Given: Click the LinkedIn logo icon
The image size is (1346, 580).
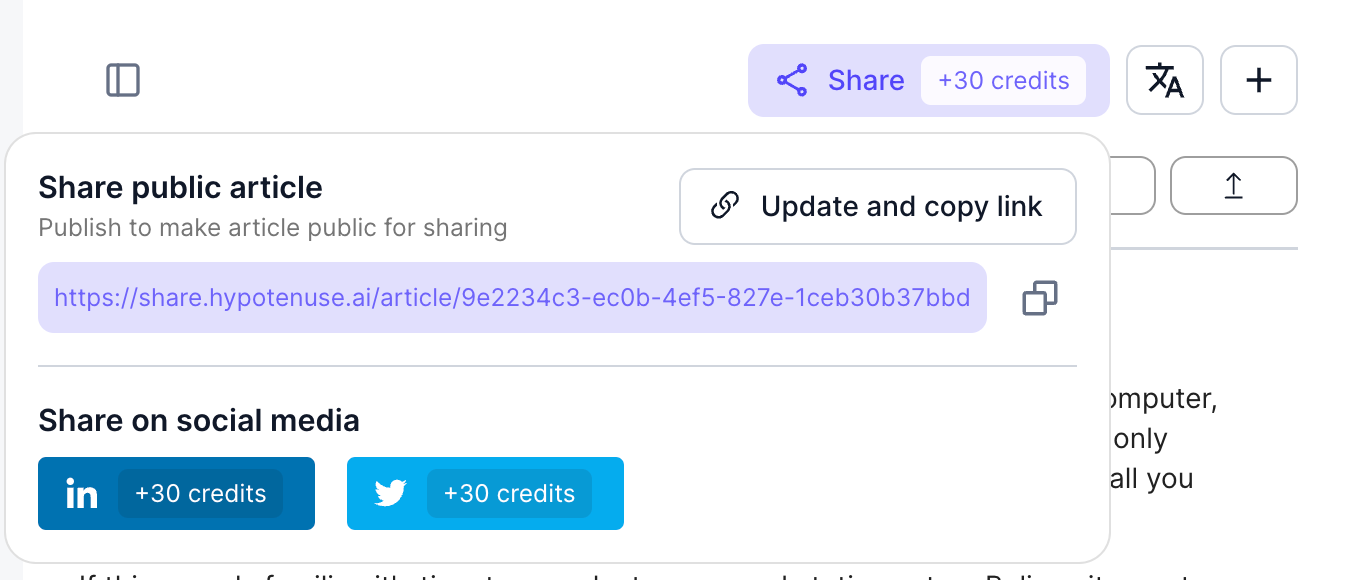Looking at the screenshot, I should point(81,493).
